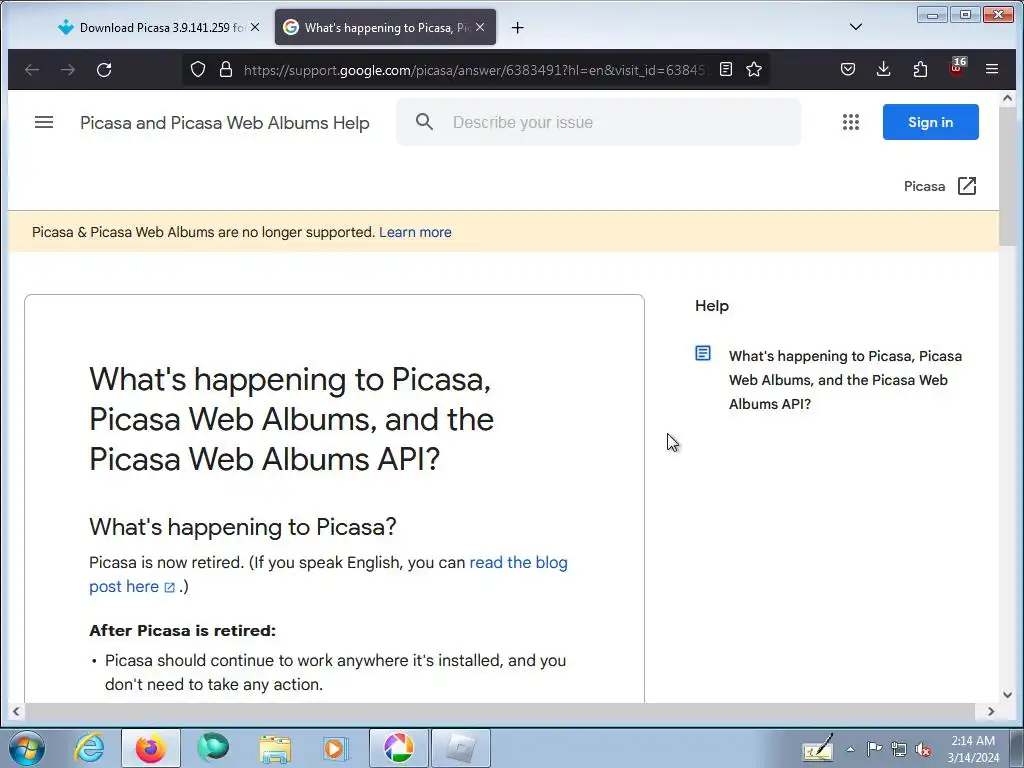The width and height of the screenshot is (1024, 768).
Task: Open the Google Help main menu hamburger
Action: (x=44, y=122)
